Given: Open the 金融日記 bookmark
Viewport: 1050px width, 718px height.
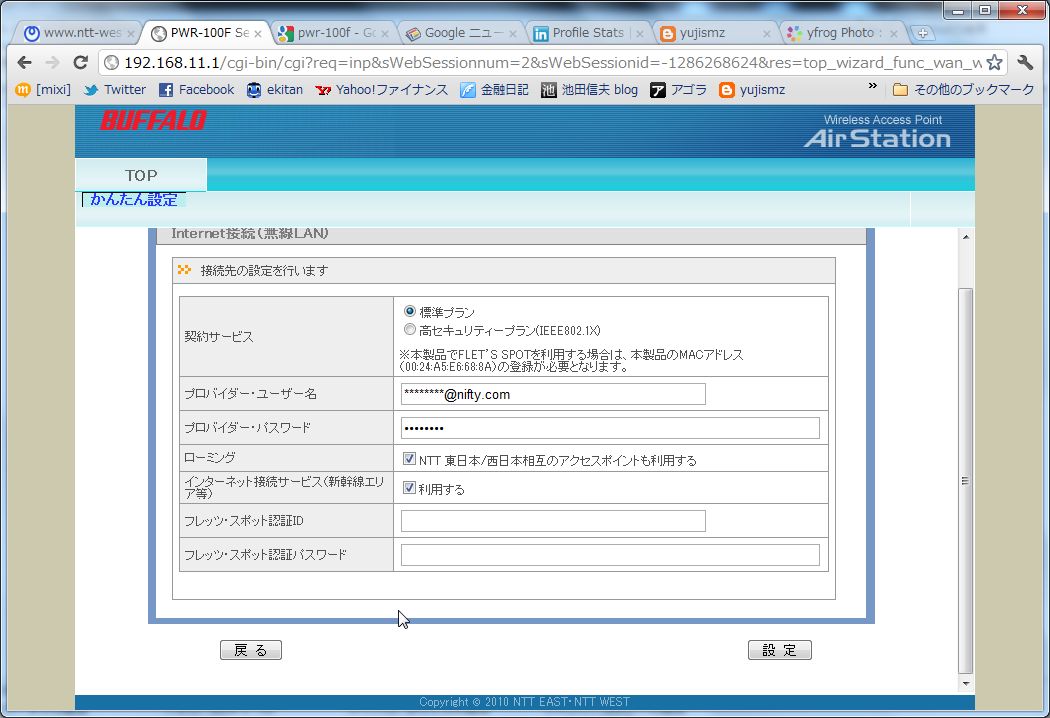Looking at the screenshot, I should [494, 90].
